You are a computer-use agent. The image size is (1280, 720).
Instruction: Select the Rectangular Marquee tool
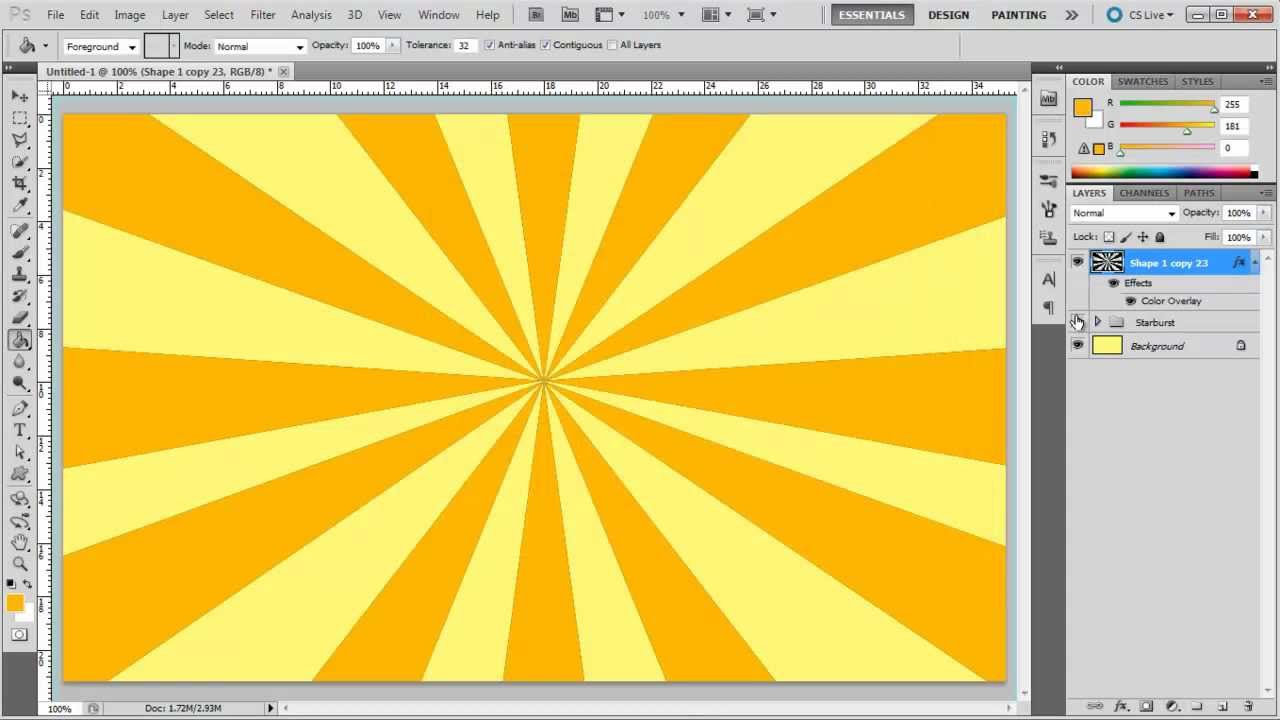pyautogui.click(x=20, y=118)
